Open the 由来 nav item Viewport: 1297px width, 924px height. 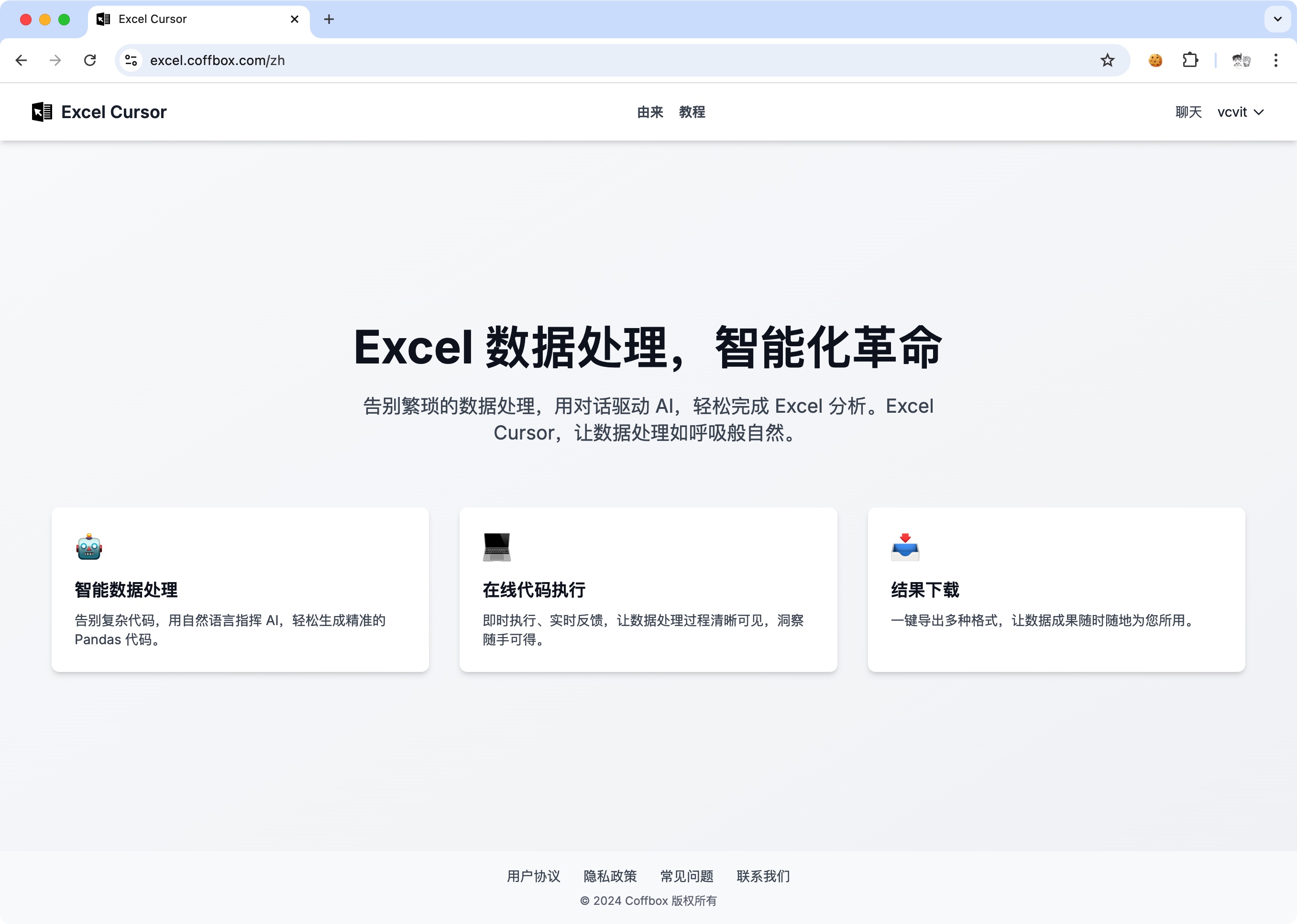(650, 112)
